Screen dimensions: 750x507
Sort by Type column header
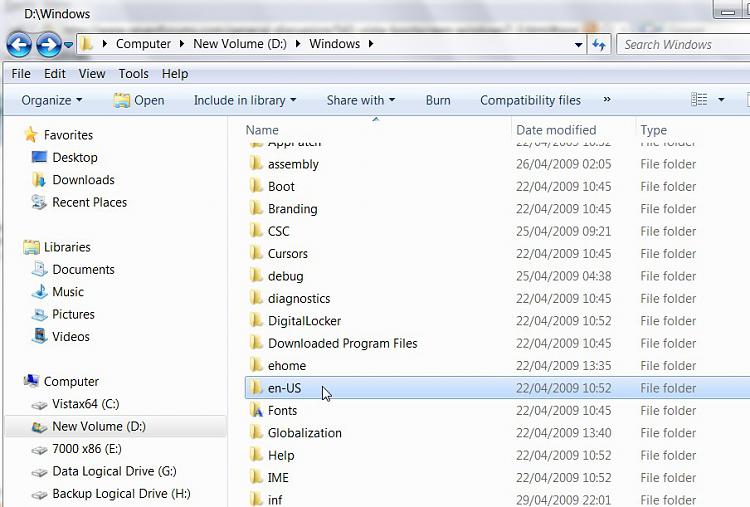pyautogui.click(x=654, y=130)
